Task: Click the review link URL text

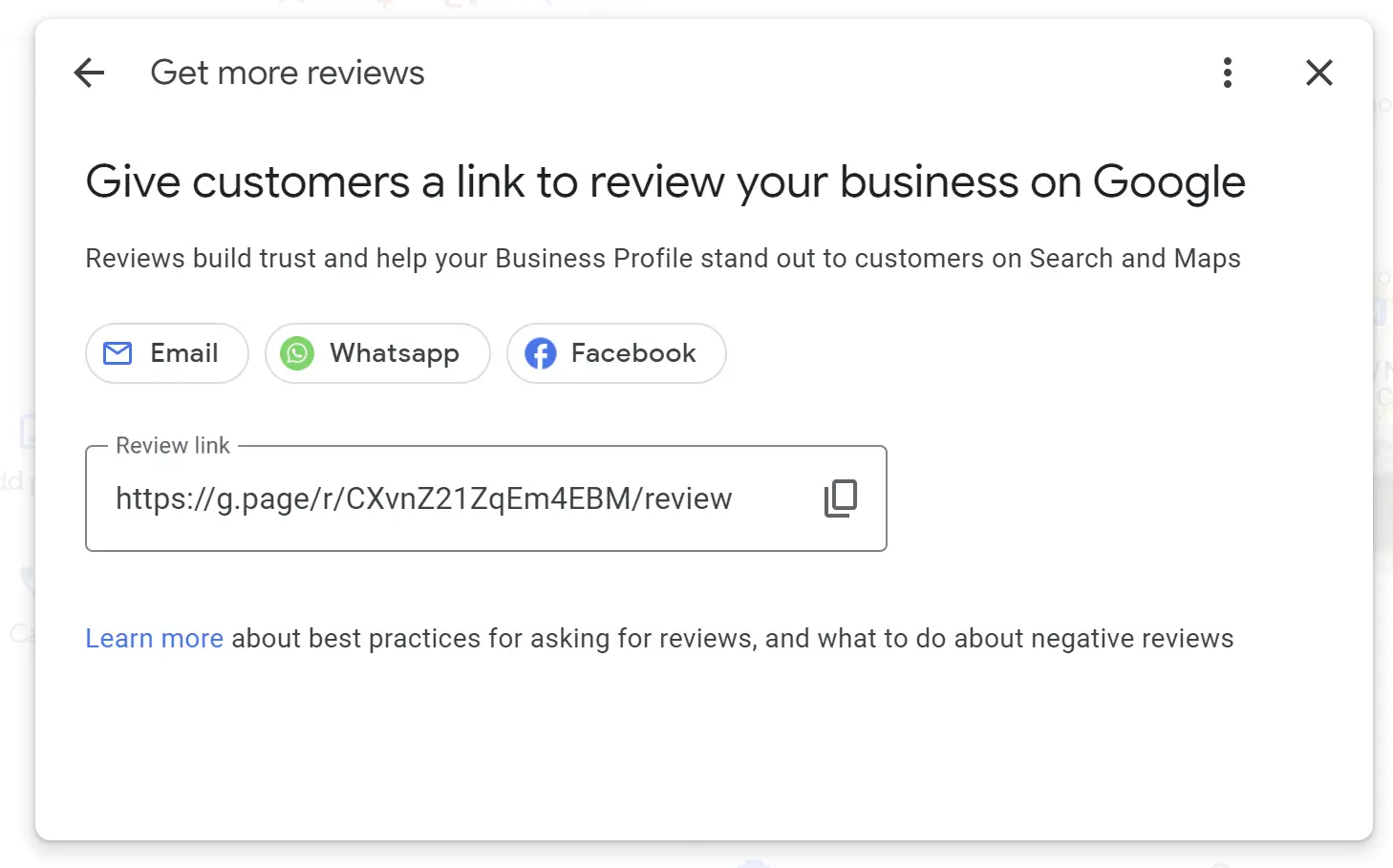Action: pyautogui.click(x=423, y=498)
